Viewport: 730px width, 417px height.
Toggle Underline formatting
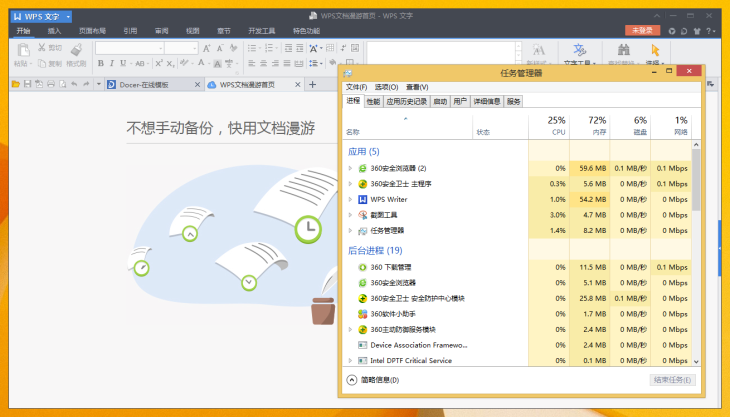[x=123, y=63]
